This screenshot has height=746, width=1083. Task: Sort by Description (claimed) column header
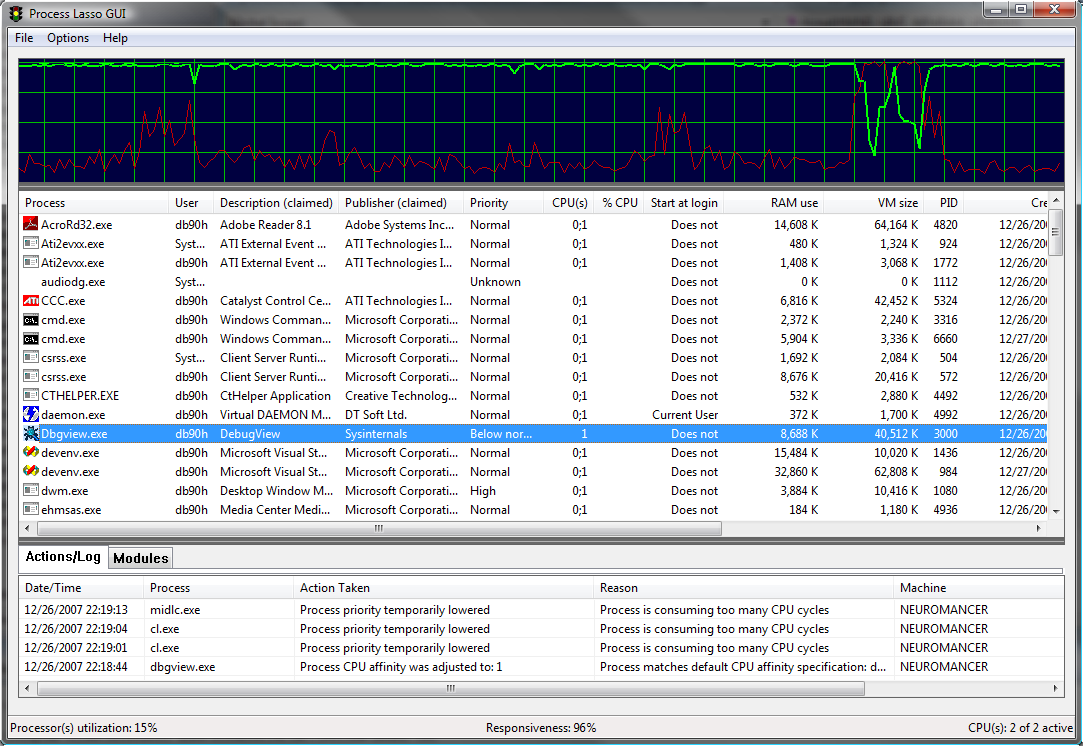tap(276, 203)
